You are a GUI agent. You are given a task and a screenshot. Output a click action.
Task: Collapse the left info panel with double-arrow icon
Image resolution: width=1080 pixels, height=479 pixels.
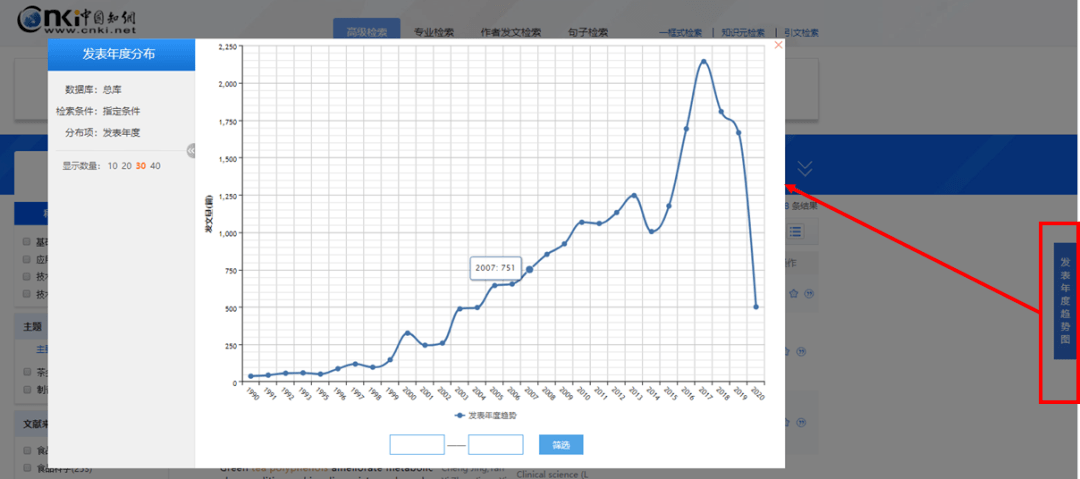pyautogui.click(x=190, y=150)
